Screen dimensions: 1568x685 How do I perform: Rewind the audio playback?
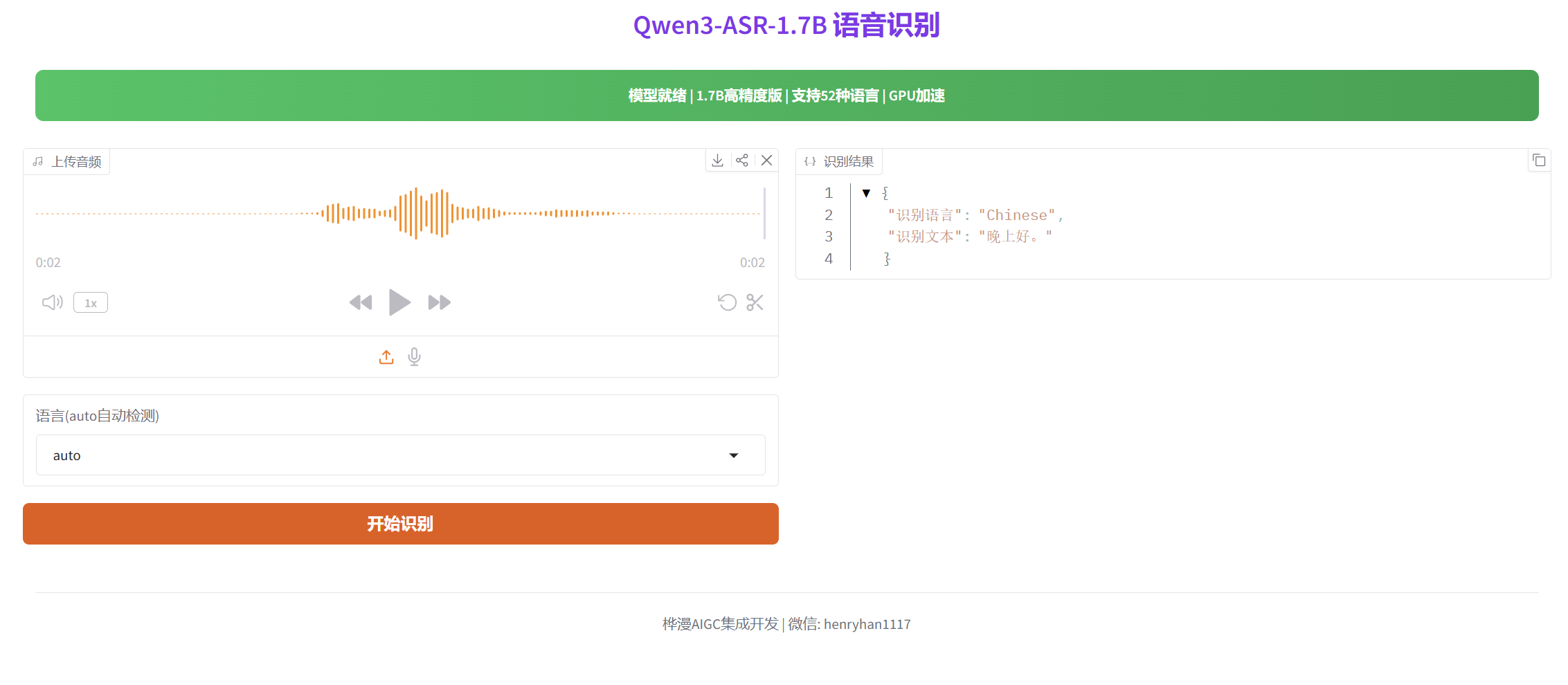(361, 302)
